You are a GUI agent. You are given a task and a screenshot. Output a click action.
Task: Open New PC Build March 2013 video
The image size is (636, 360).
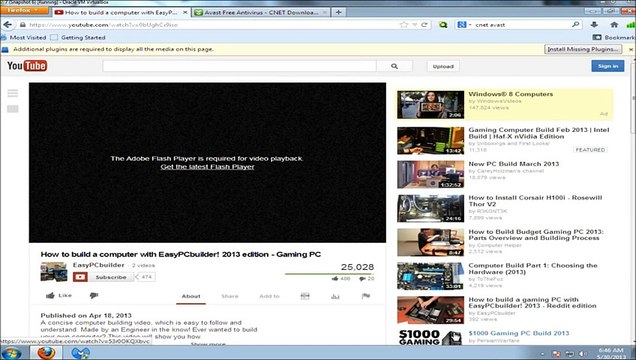[x=514, y=164]
